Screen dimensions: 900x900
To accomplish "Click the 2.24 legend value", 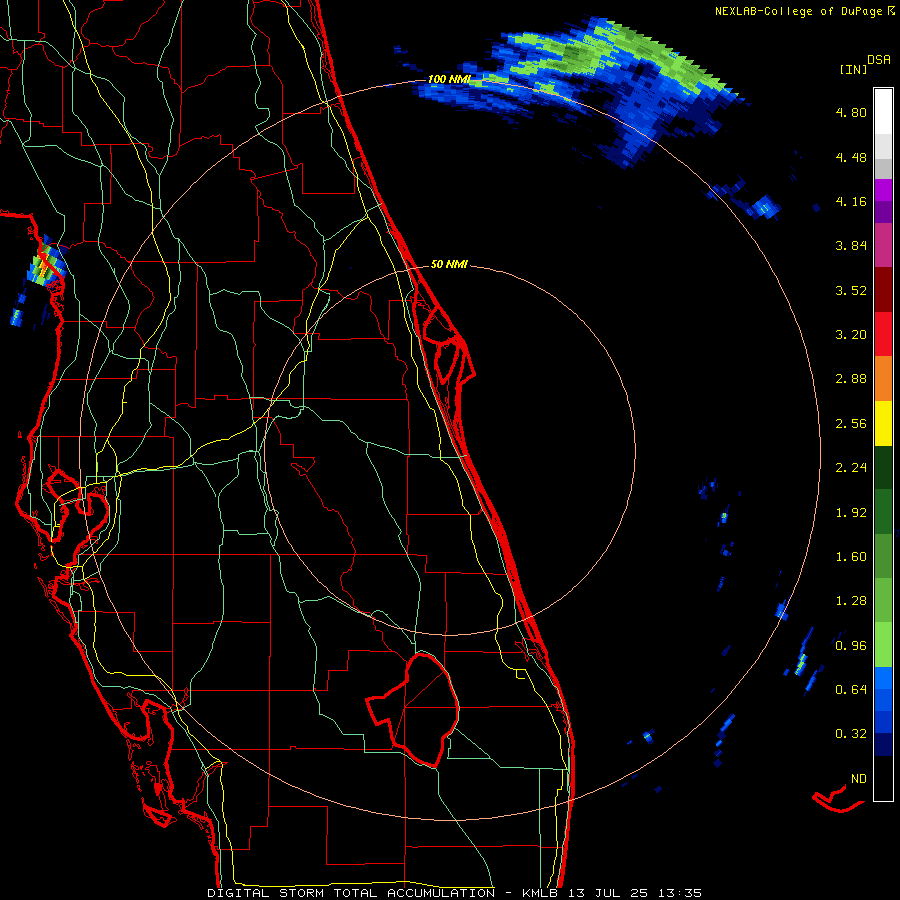I will click(x=851, y=467).
